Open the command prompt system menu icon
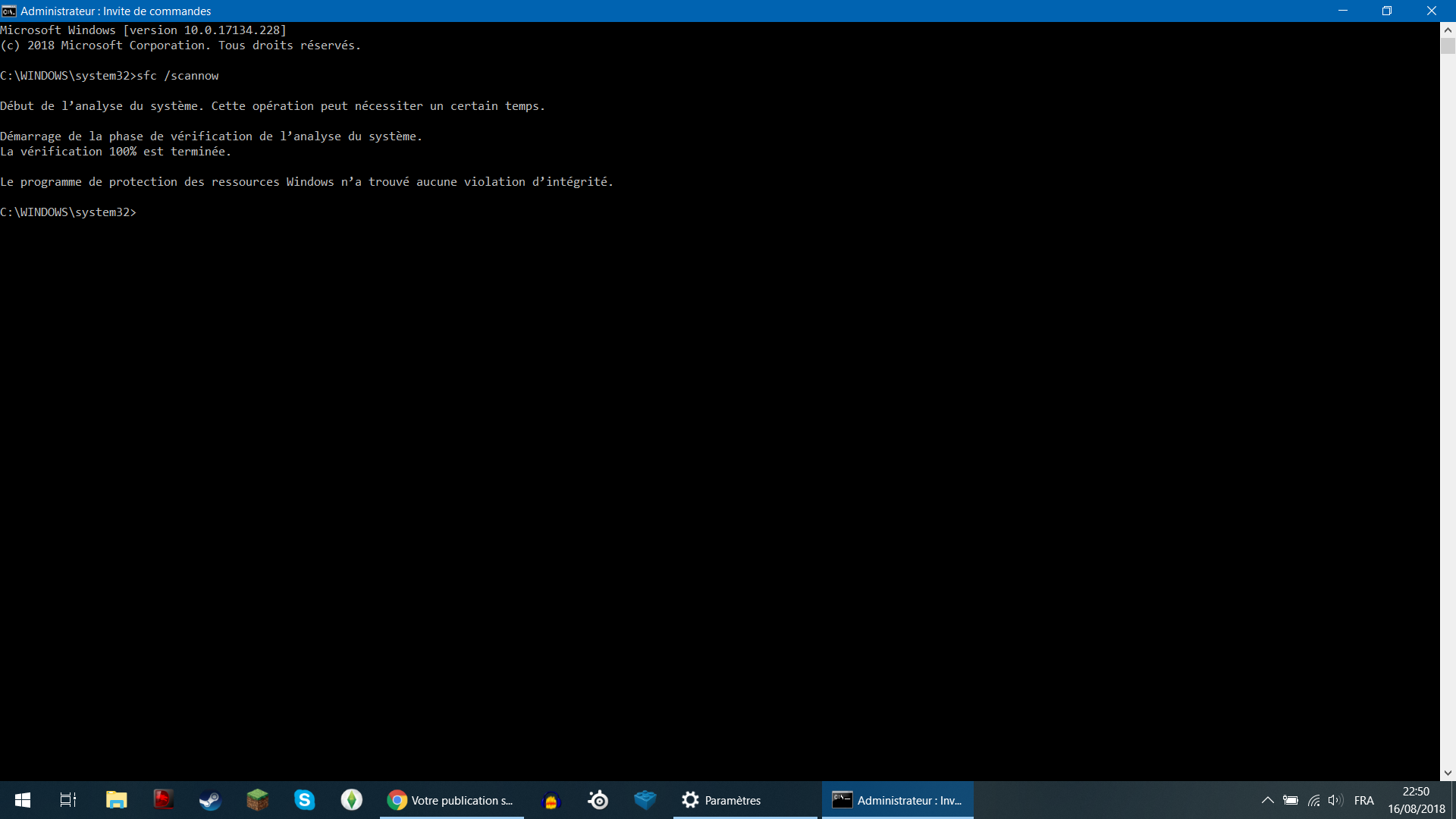Image resolution: width=1456 pixels, height=819 pixels. tap(9, 11)
